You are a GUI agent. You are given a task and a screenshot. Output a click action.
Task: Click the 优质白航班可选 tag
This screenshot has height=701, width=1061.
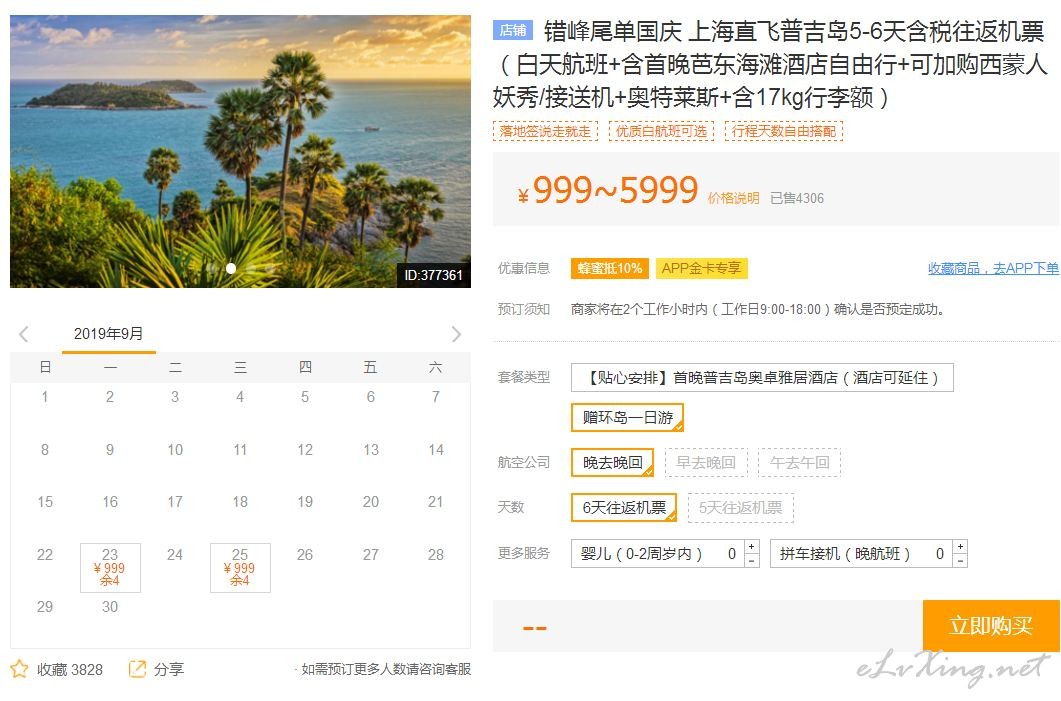(x=661, y=131)
